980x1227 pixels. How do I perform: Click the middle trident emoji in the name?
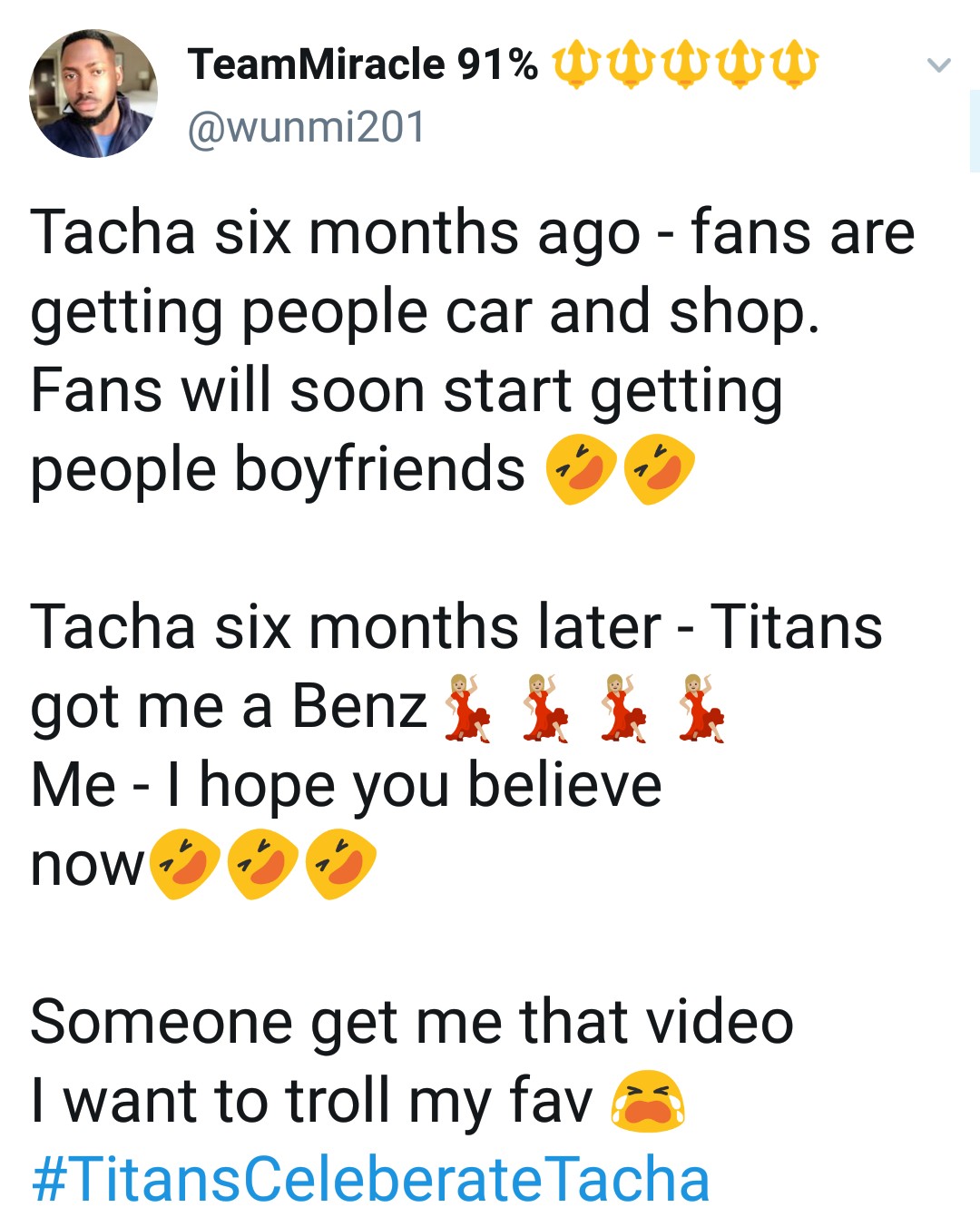click(684, 64)
